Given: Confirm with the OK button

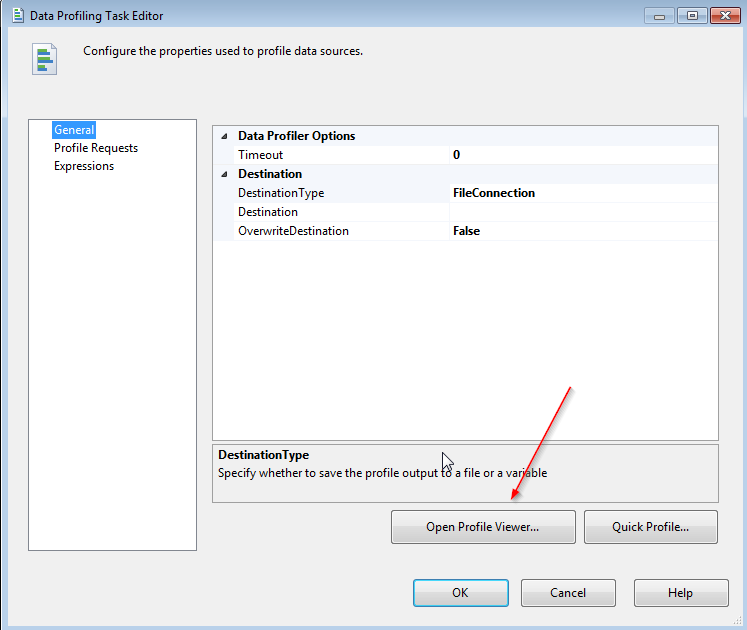Looking at the screenshot, I should point(461,593).
